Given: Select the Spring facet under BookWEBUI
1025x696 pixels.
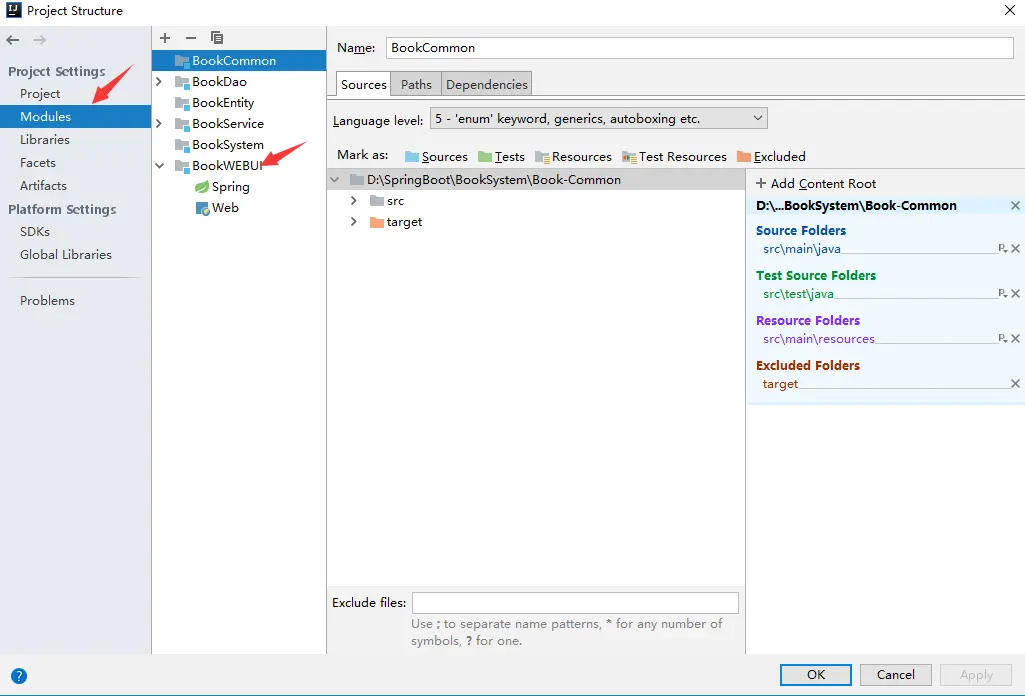Looking at the screenshot, I should pyautogui.click(x=222, y=187).
